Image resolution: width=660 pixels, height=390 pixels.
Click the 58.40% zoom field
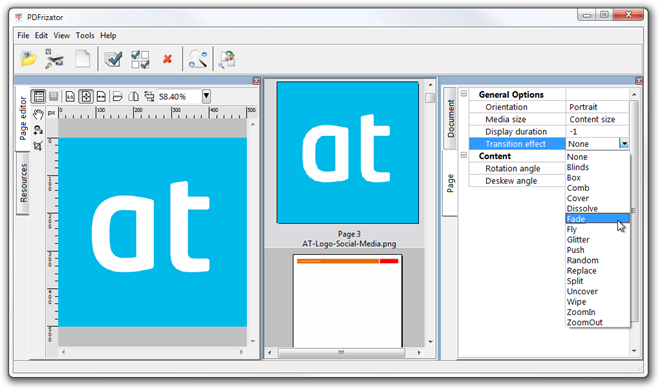180,96
